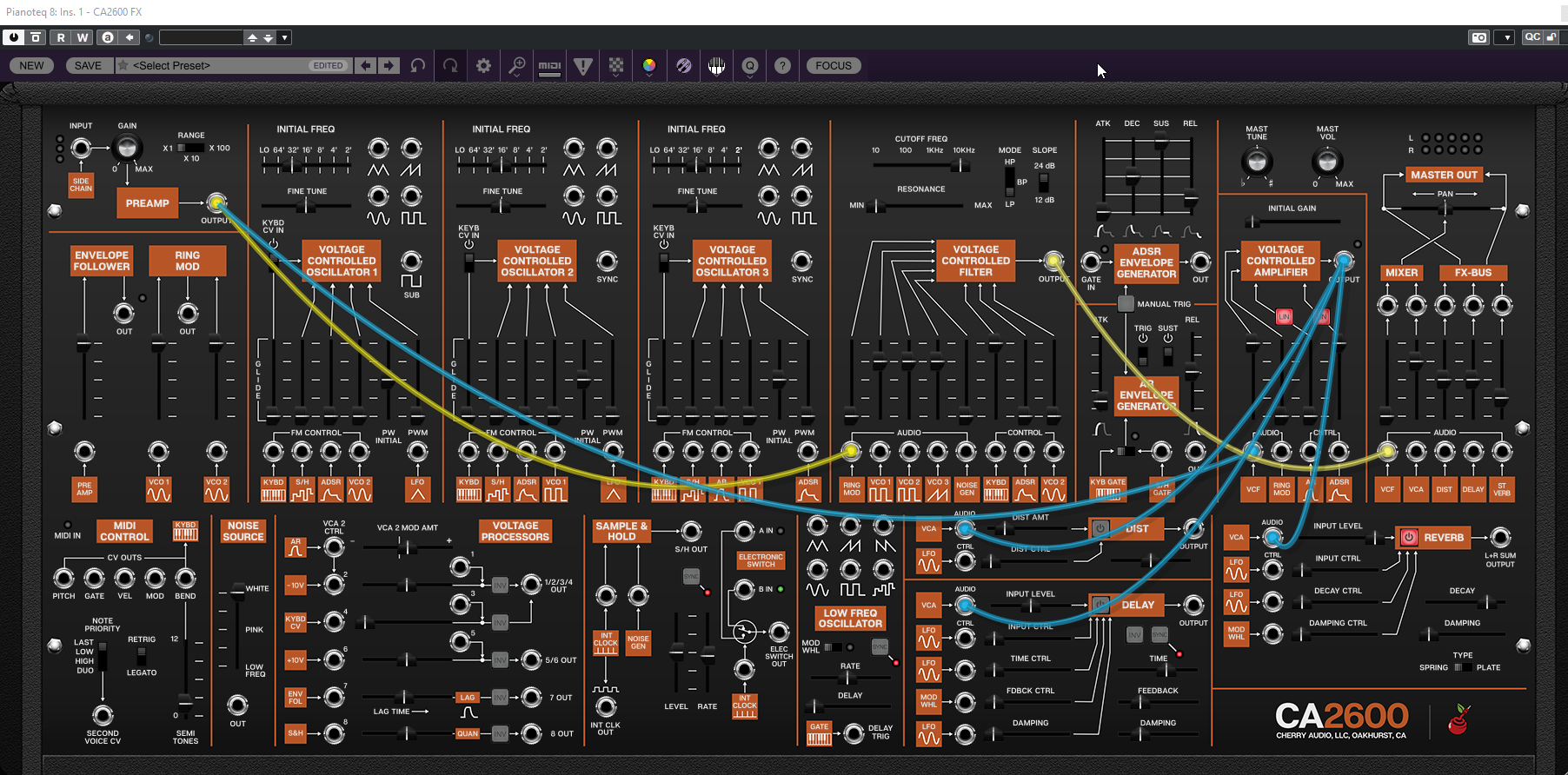Click the SAVE preset button

(88, 66)
